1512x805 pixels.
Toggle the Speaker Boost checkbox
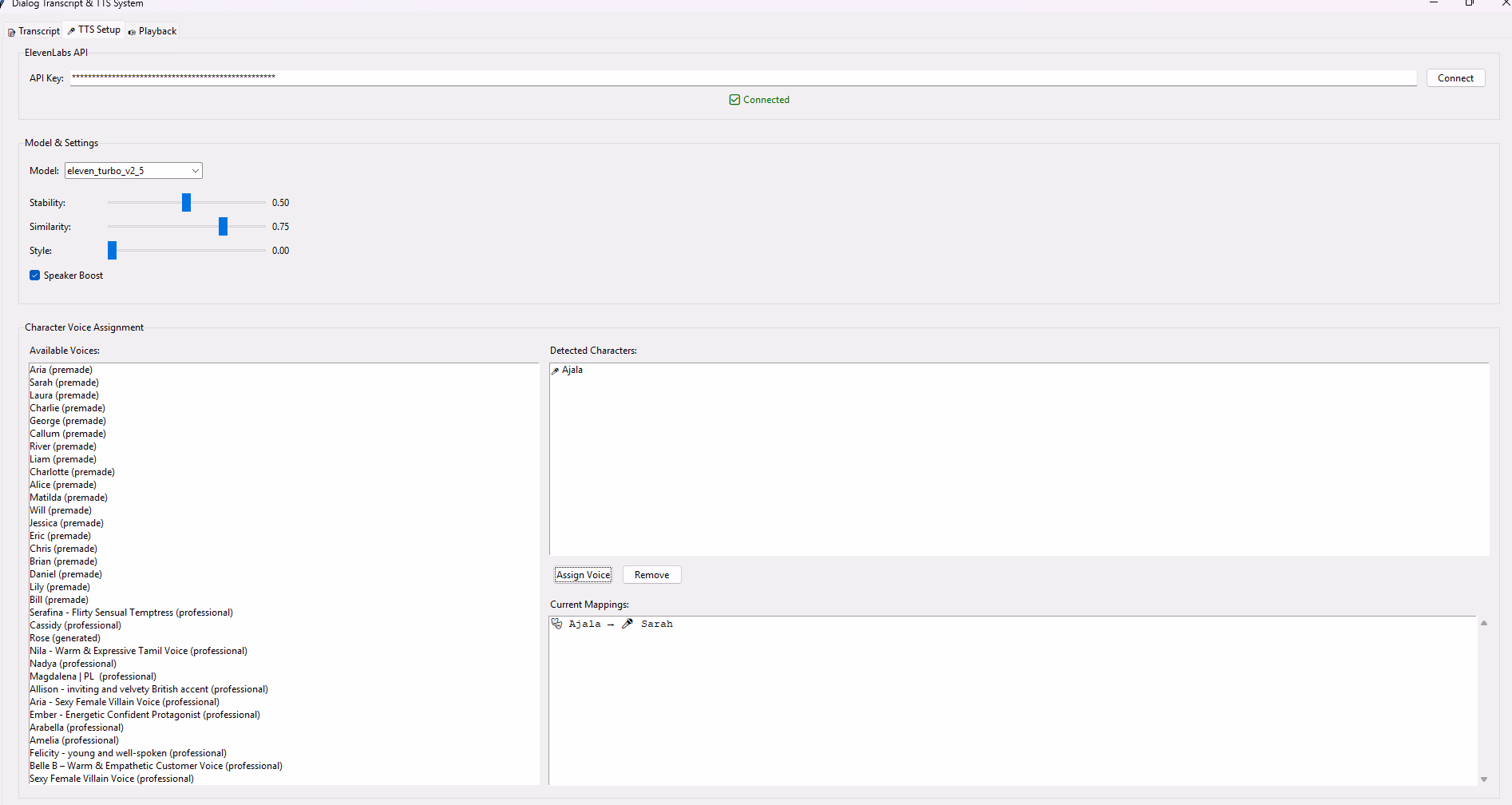35,276
